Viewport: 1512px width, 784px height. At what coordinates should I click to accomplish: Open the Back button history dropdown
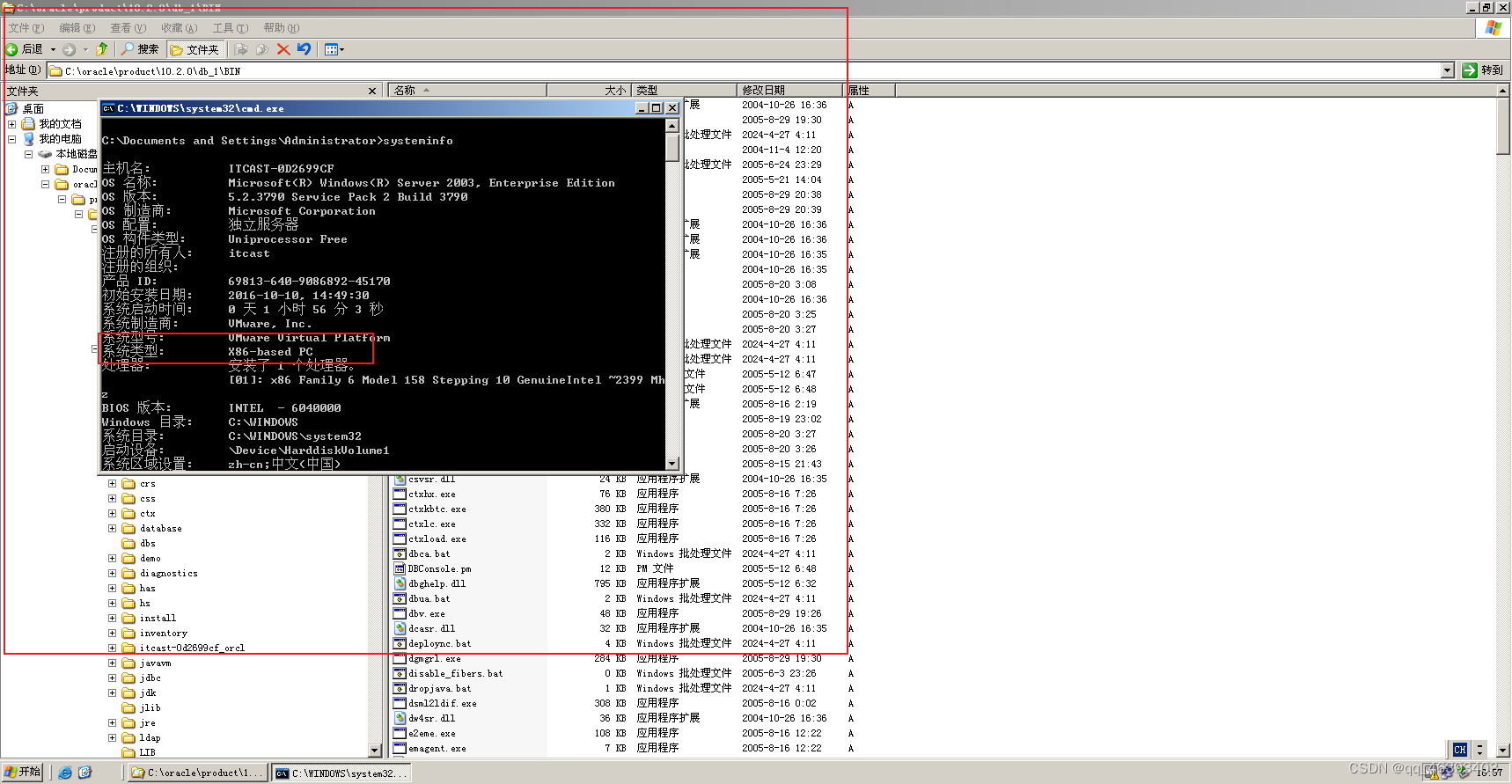53,49
